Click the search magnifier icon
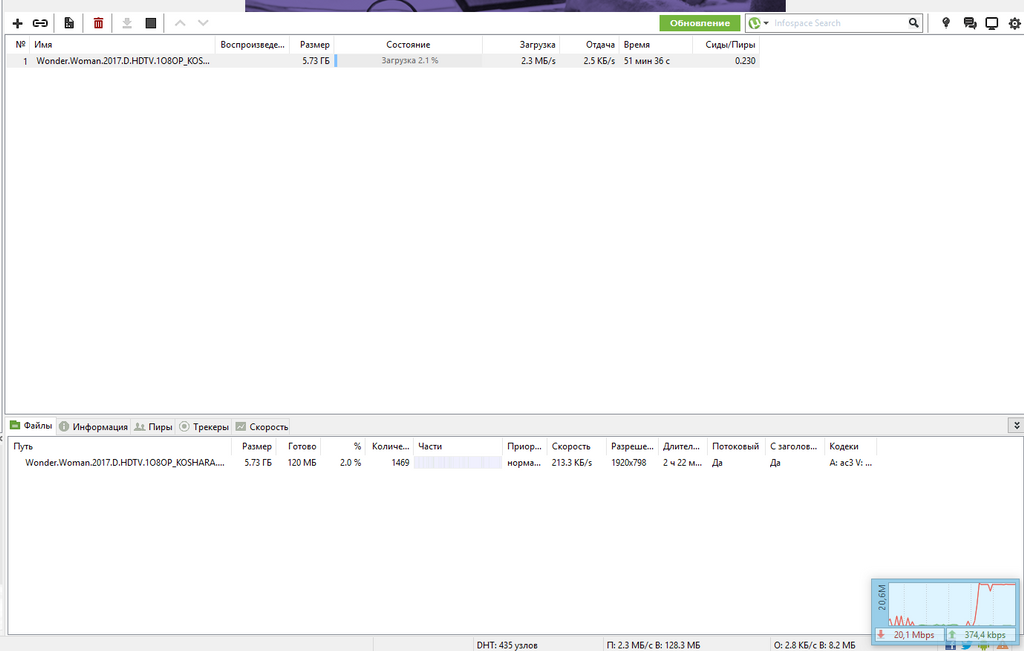 pyautogui.click(x=914, y=23)
